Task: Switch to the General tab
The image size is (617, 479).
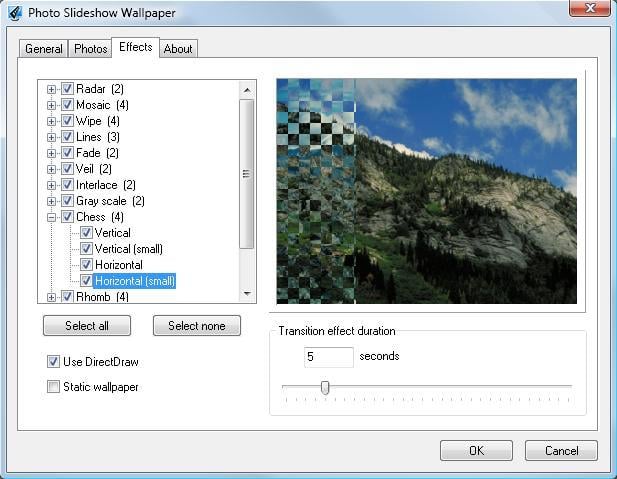Action: 44,49
